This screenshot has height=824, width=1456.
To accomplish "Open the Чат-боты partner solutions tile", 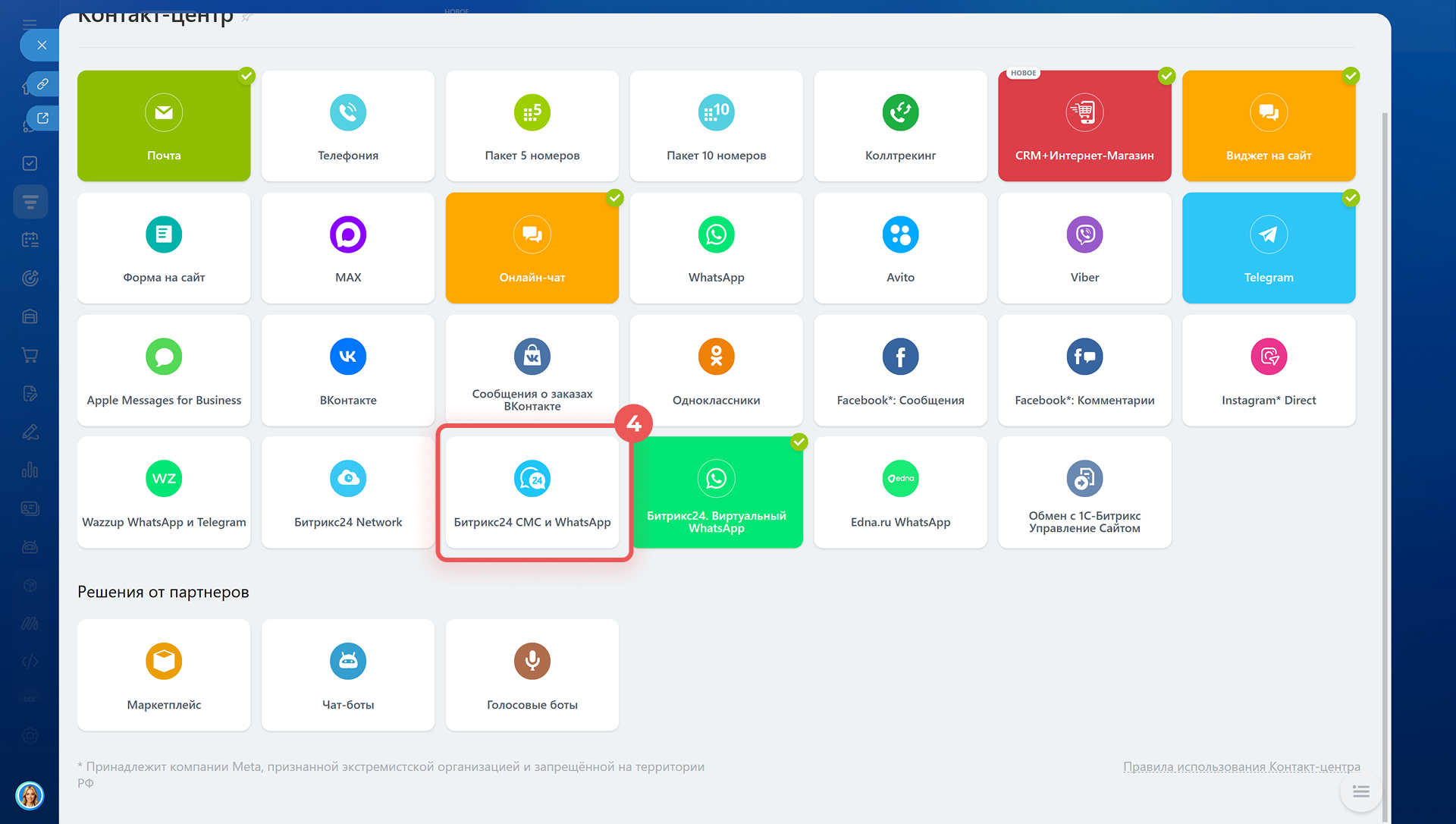I will [x=348, y=675].
